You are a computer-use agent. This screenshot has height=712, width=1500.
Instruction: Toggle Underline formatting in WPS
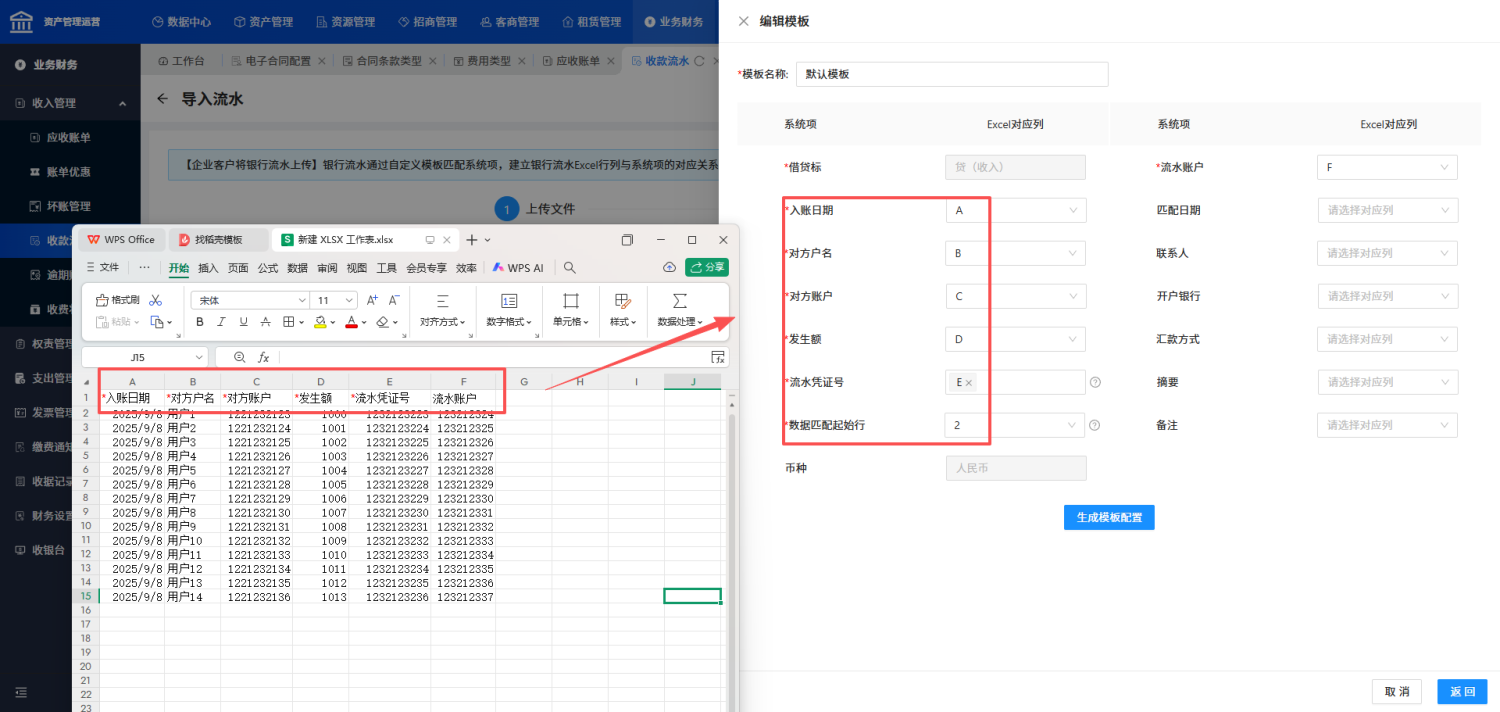[244, 322]
